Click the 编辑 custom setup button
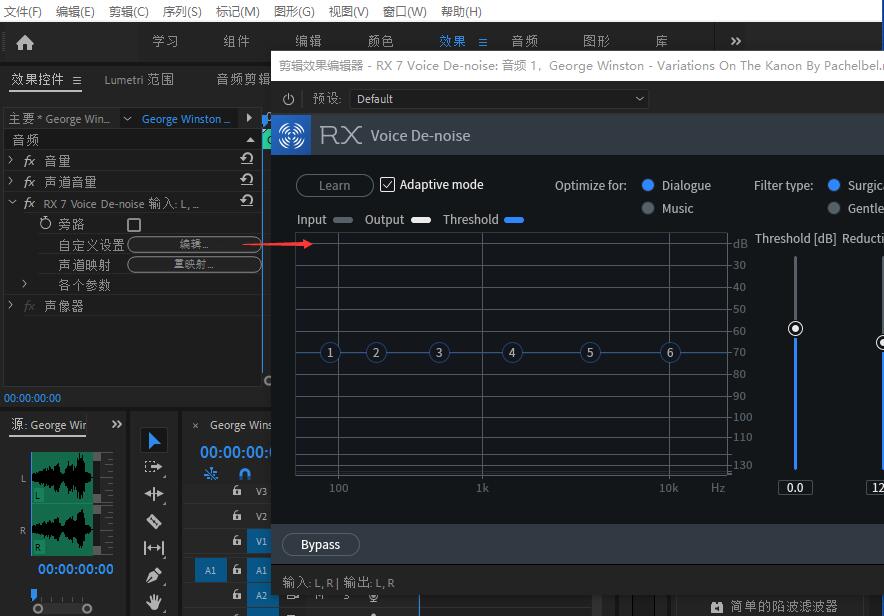Image resolution: width=884 pixels, height=616 pixels. [x=194, y=244]
